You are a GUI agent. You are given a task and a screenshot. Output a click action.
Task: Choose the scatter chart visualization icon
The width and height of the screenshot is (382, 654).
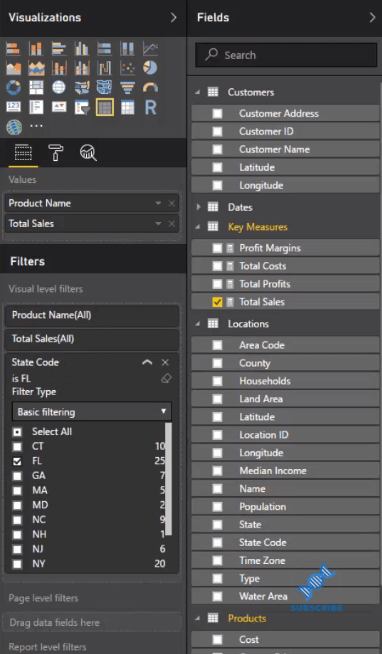click(127, 68)
